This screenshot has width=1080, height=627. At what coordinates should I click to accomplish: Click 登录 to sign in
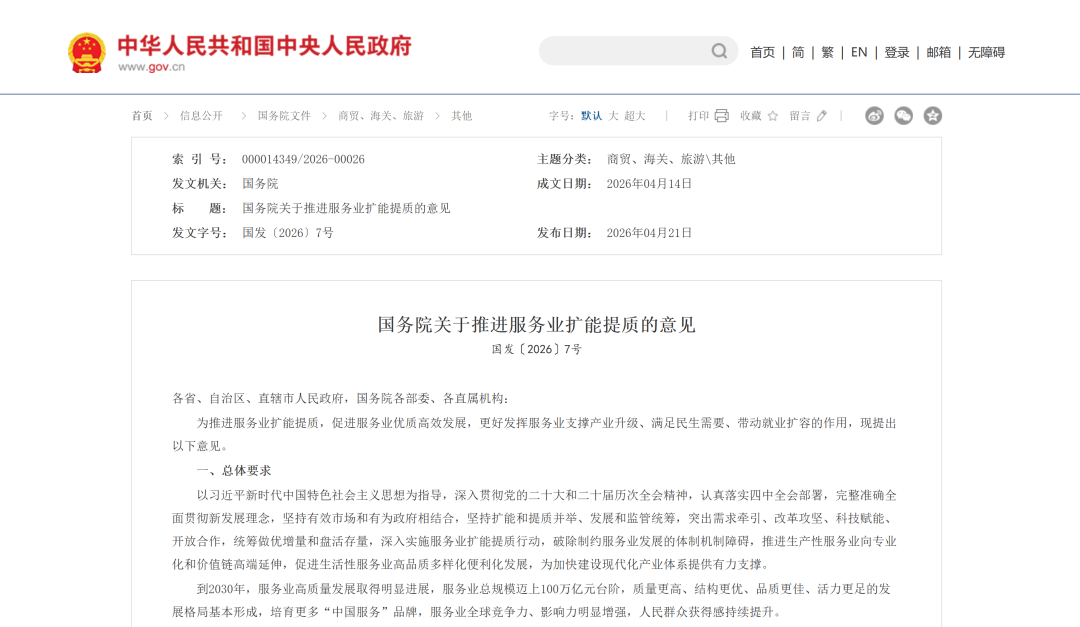click(897, 51)
